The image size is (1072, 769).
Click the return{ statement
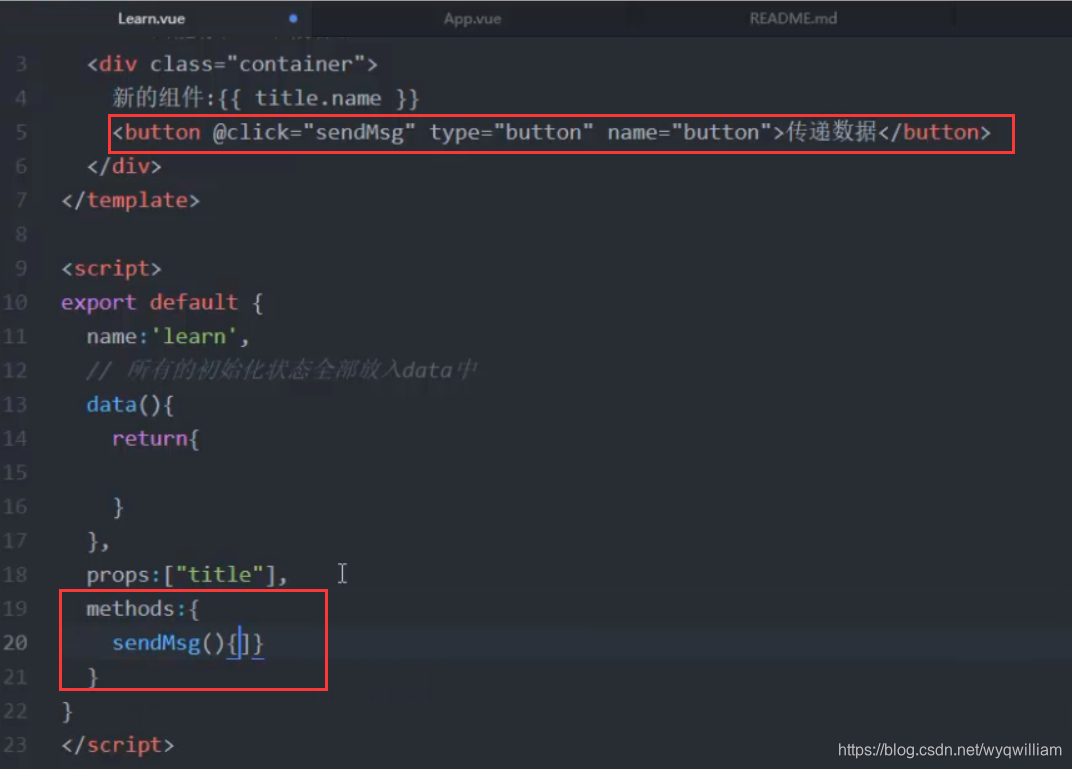click(x=155, y=439)
